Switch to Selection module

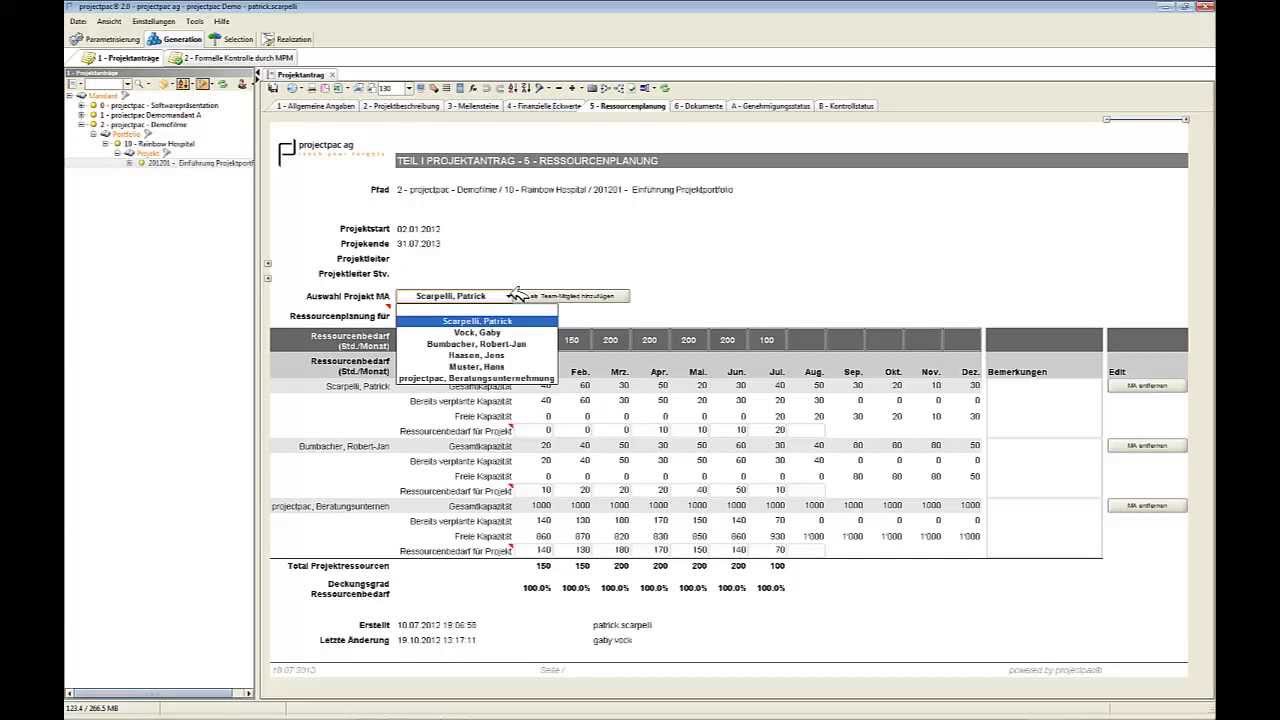pos(231,39)
